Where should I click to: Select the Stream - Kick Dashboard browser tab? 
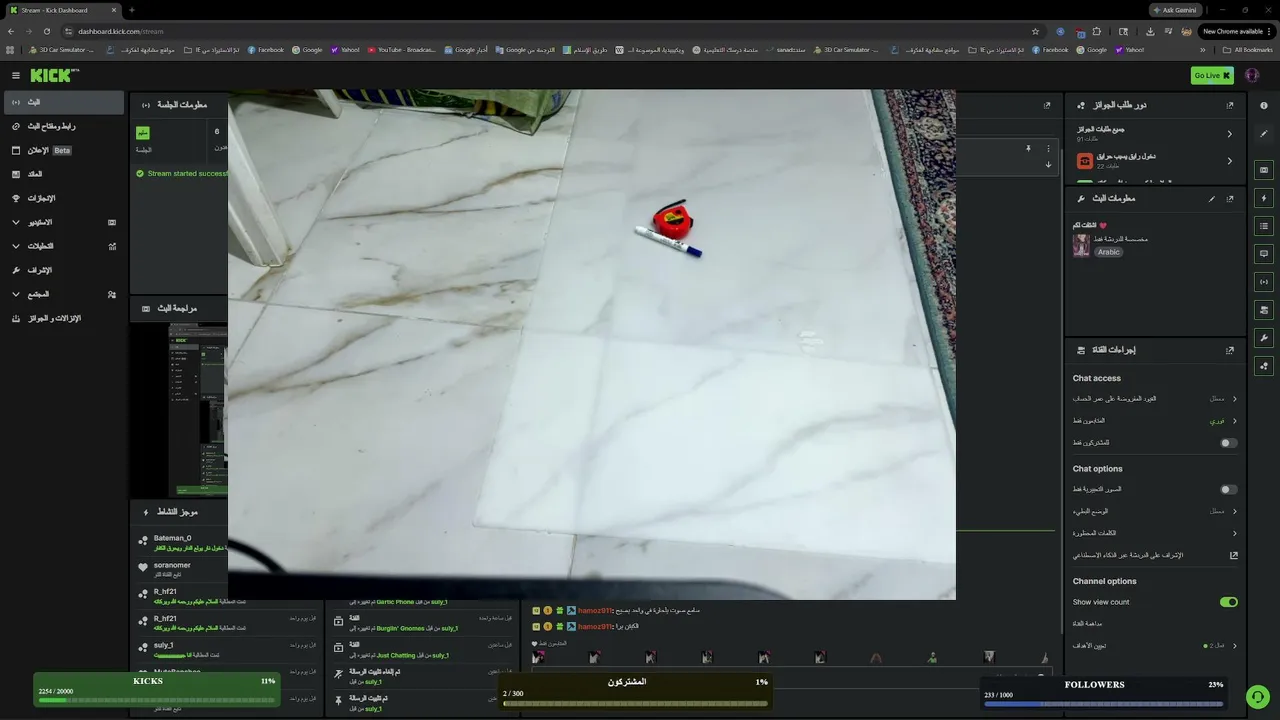(x=62, y=10)
